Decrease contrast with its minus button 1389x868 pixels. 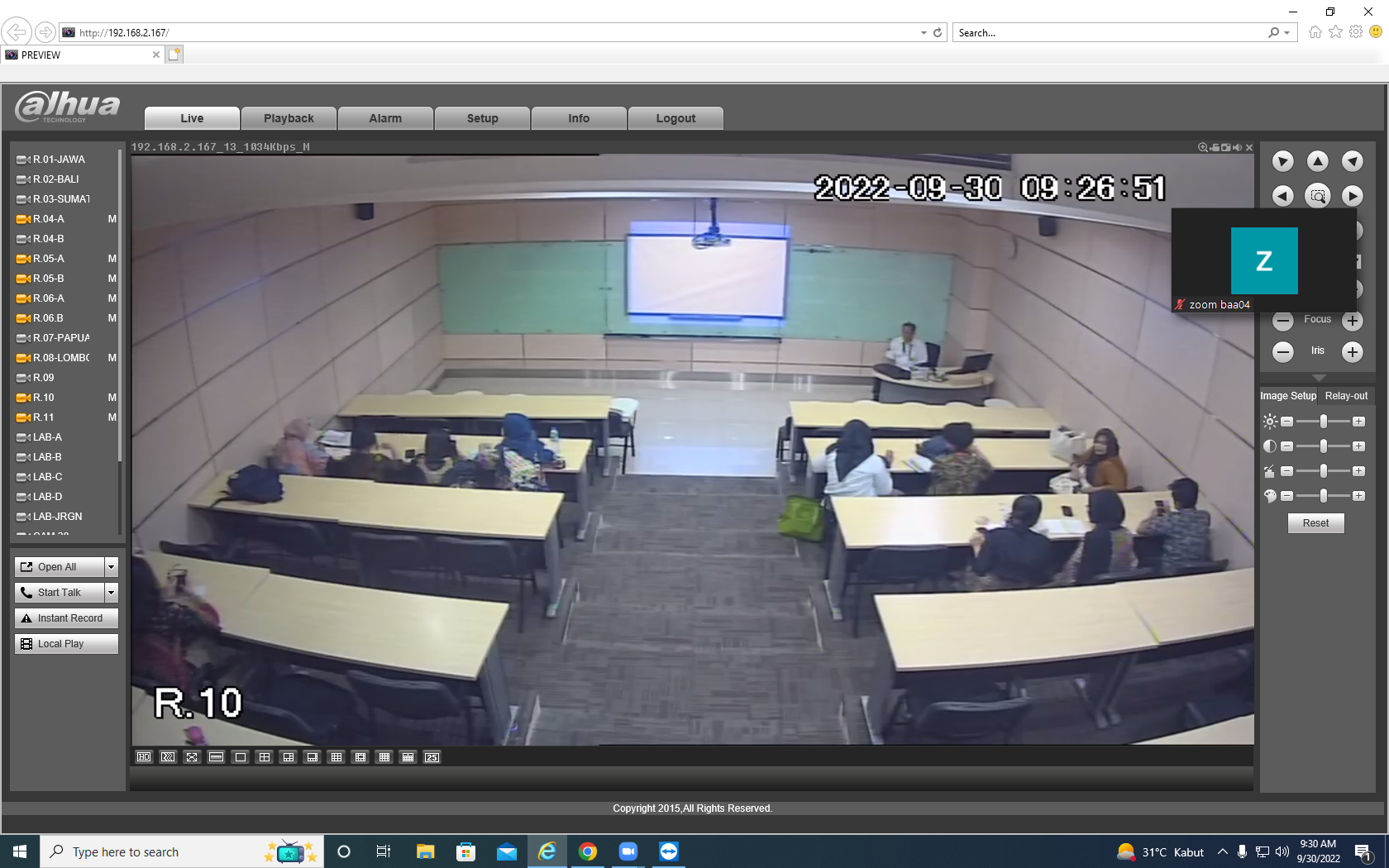tap(1286, 446)
